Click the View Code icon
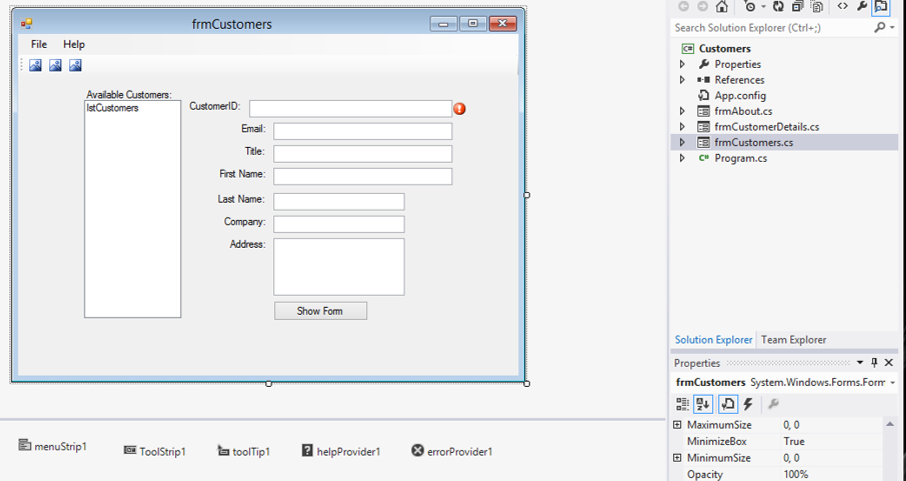 tap(843, 6)
